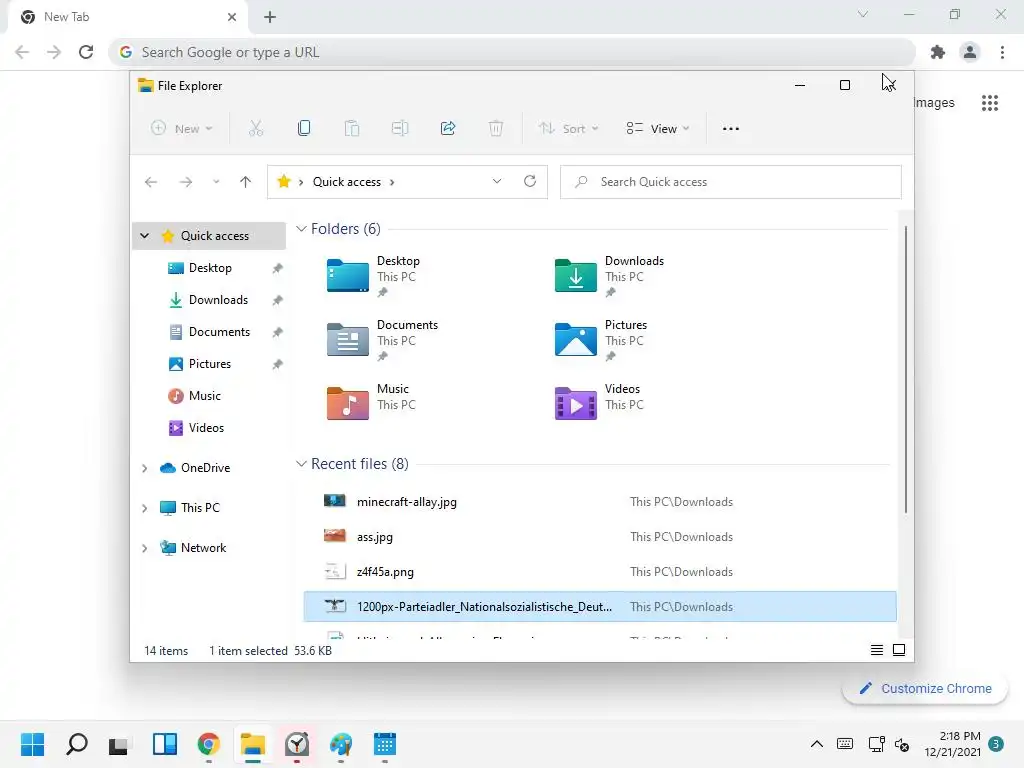Select Pictures in the navigation pane
The width and height of the screenshot is (1024, 768).
tap(210, 364)
